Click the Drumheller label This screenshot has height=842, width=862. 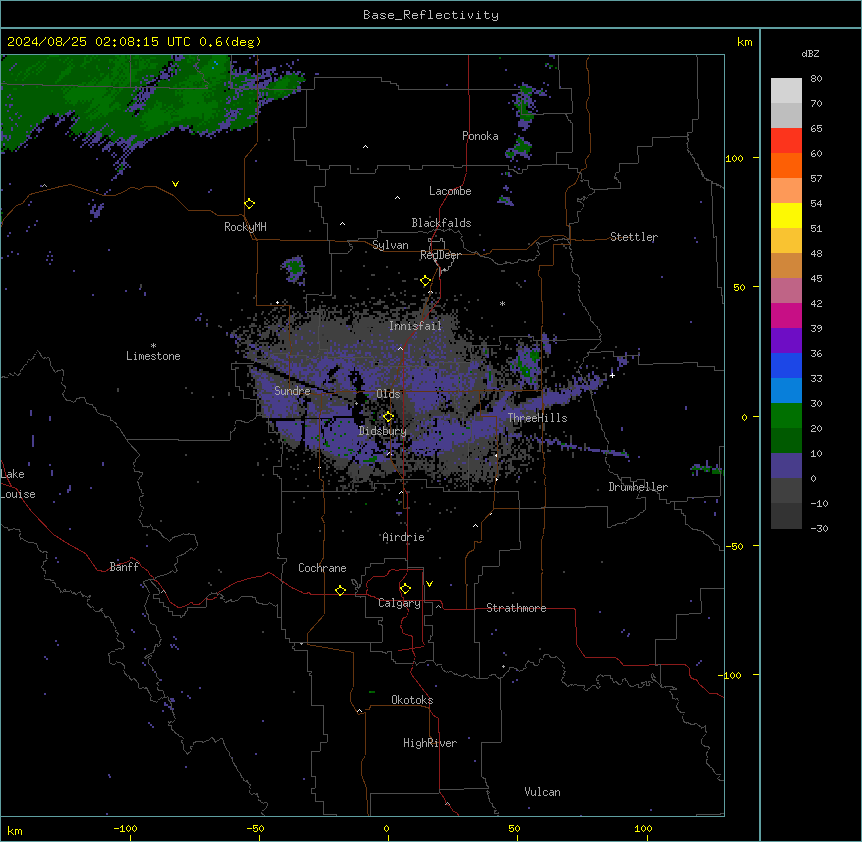pos(638,487)
